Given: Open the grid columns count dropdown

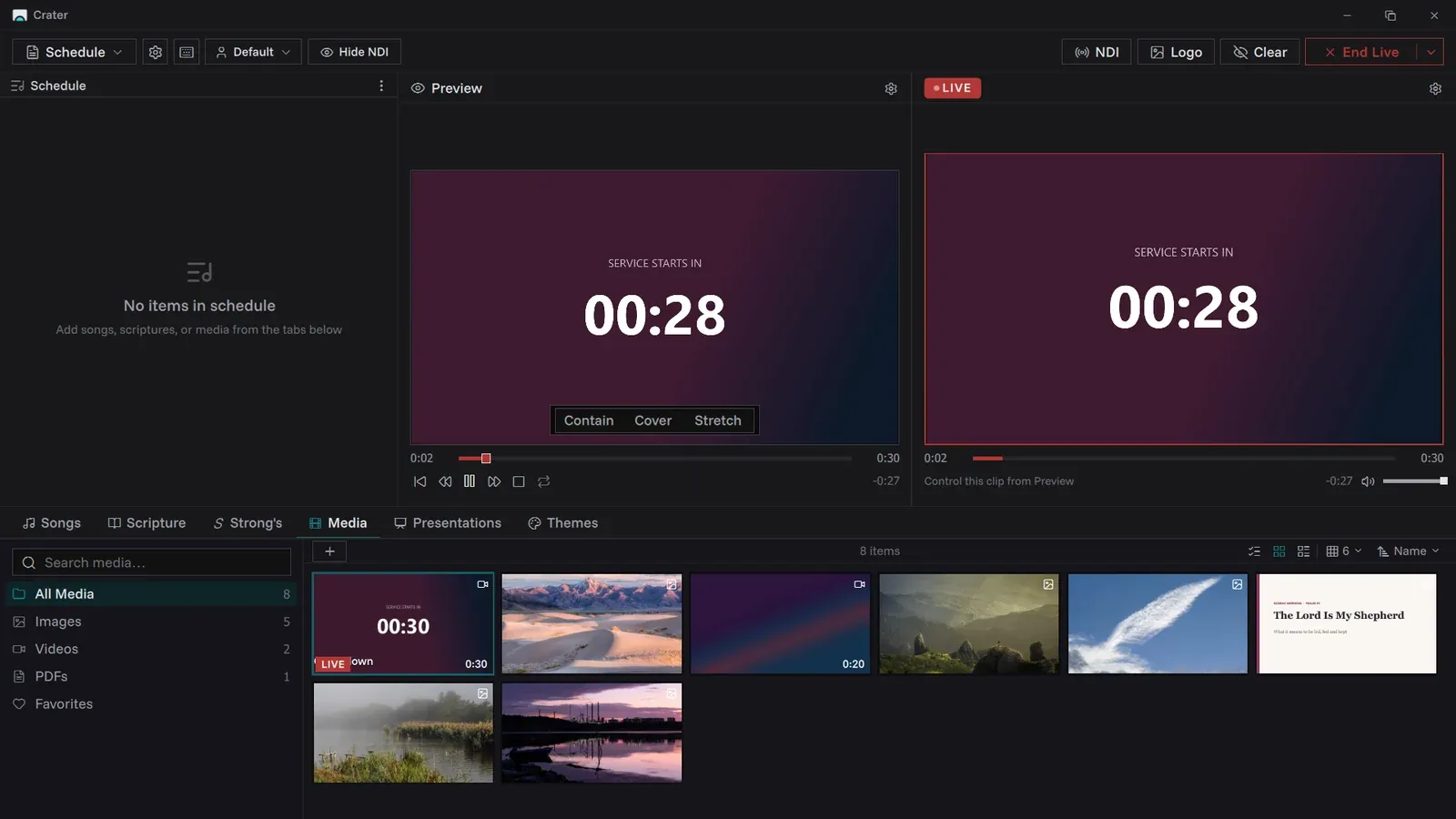Looking at the screenshot, I should 1344,551.
